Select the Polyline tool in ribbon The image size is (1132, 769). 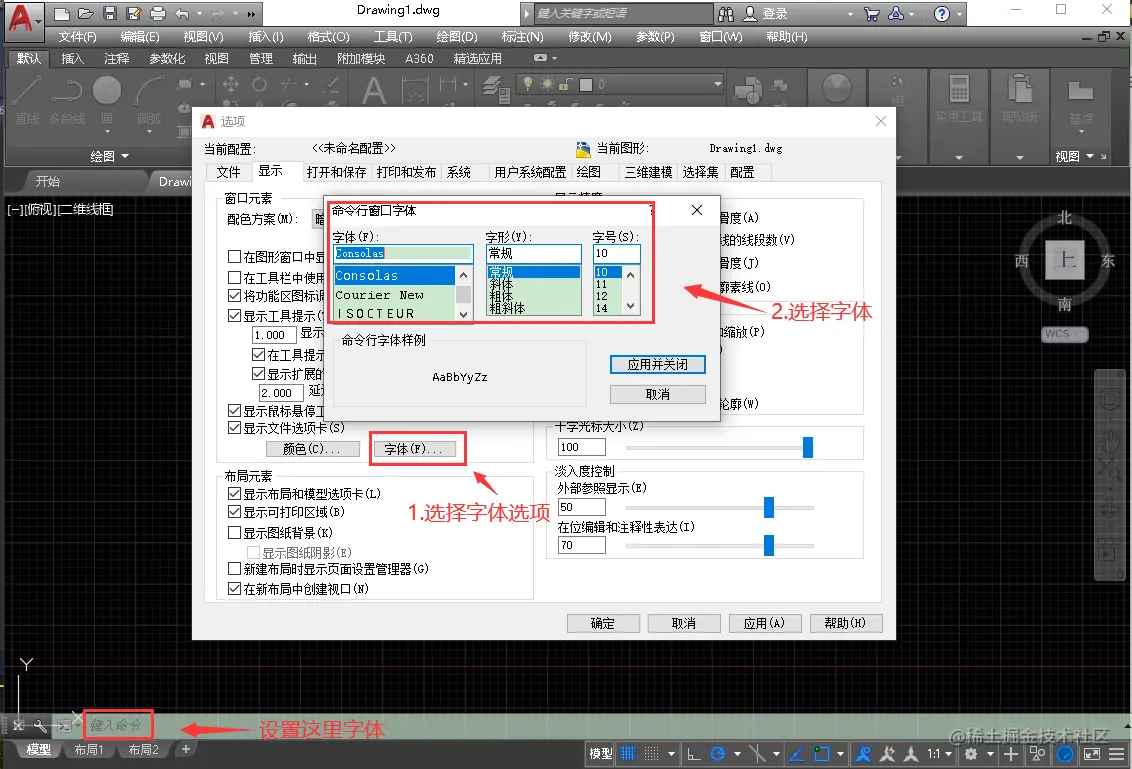[x=67, y=99]
